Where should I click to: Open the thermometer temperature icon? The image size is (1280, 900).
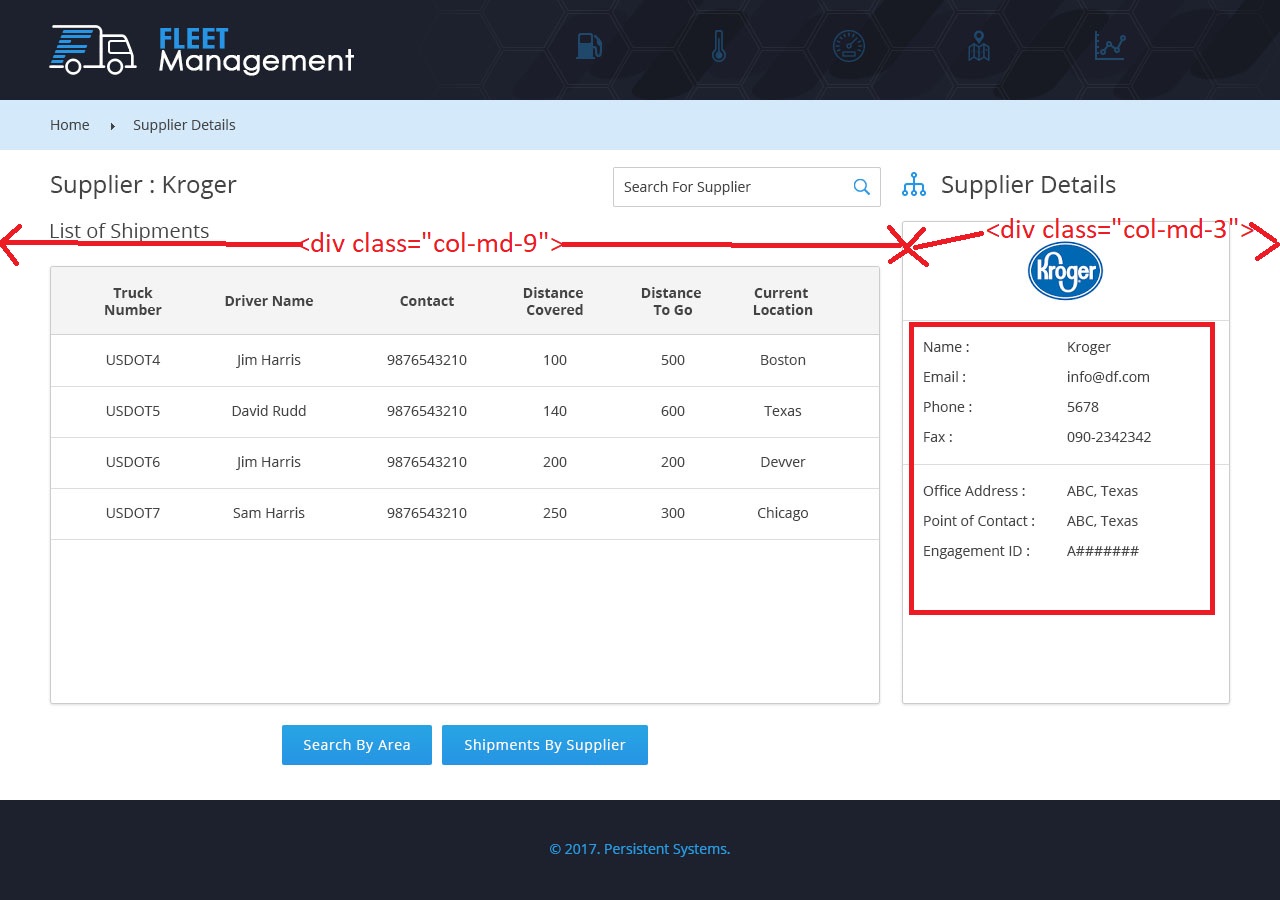coord(718,46)
